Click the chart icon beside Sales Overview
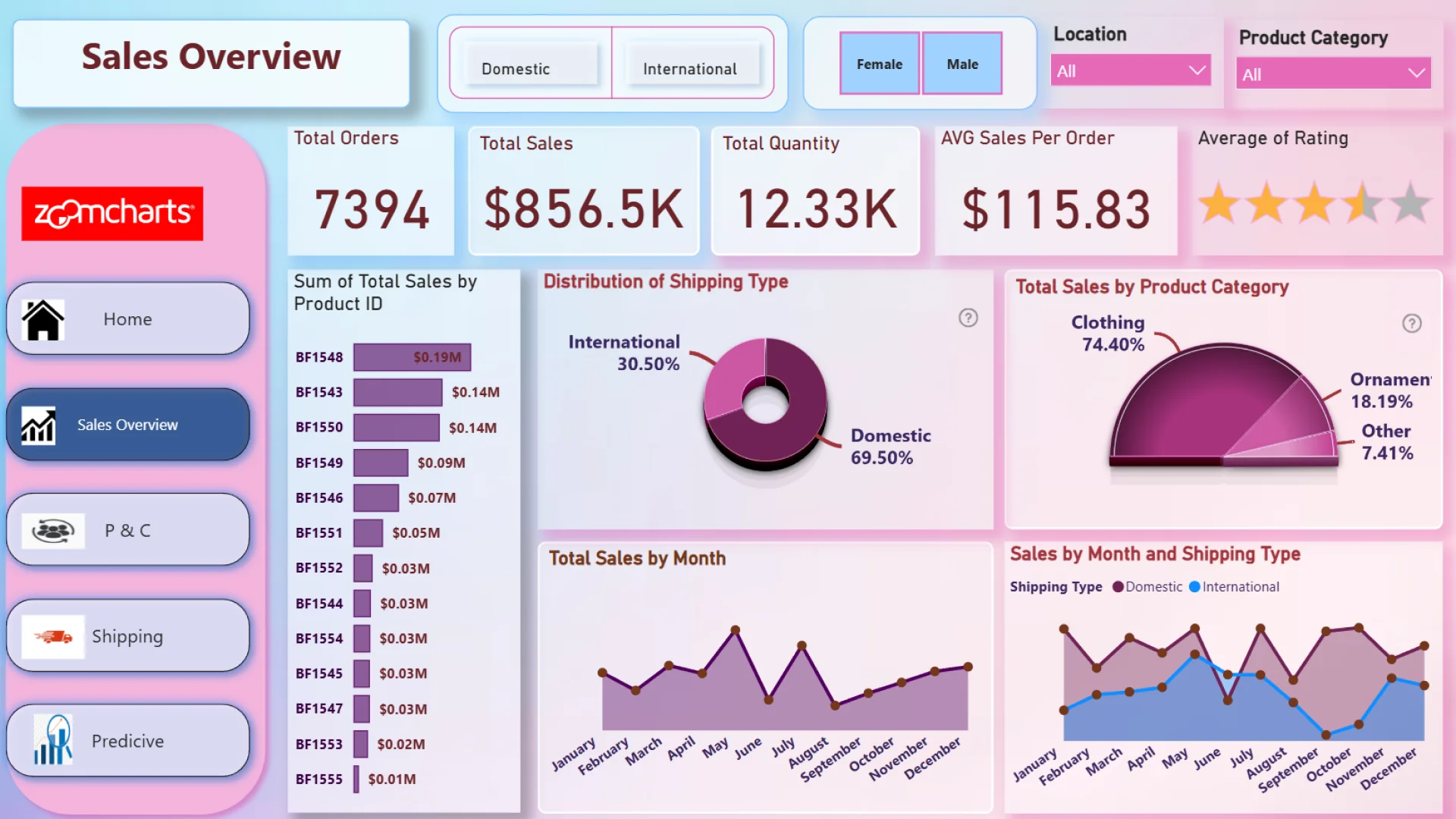 point(39,425)
